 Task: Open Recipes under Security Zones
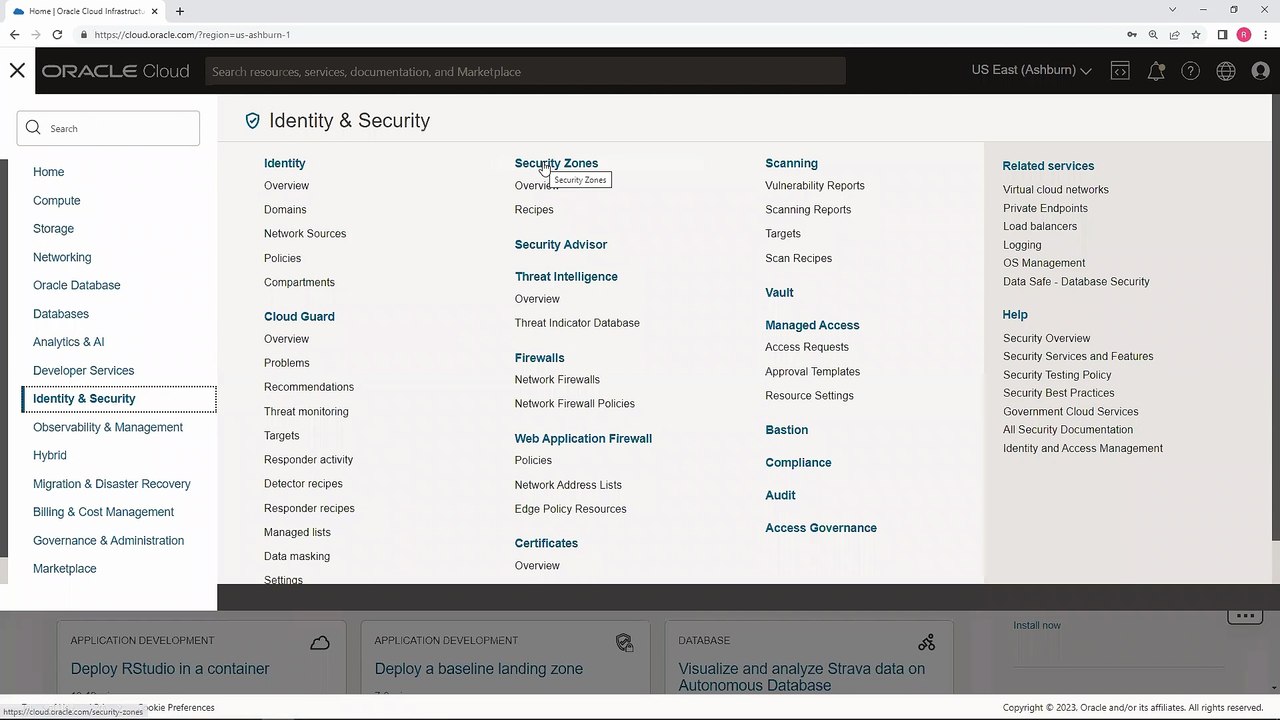[534, 209]
